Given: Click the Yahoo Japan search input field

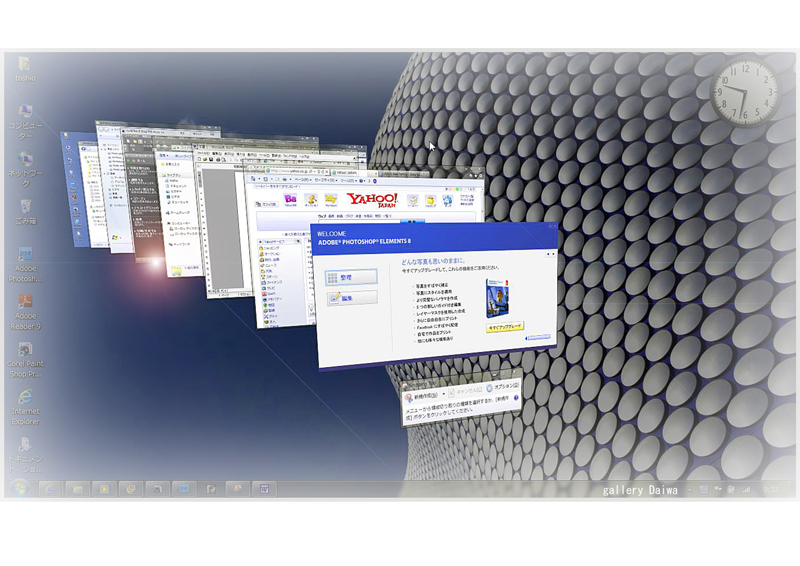Looking at the screenshot, I should (358, 222).
